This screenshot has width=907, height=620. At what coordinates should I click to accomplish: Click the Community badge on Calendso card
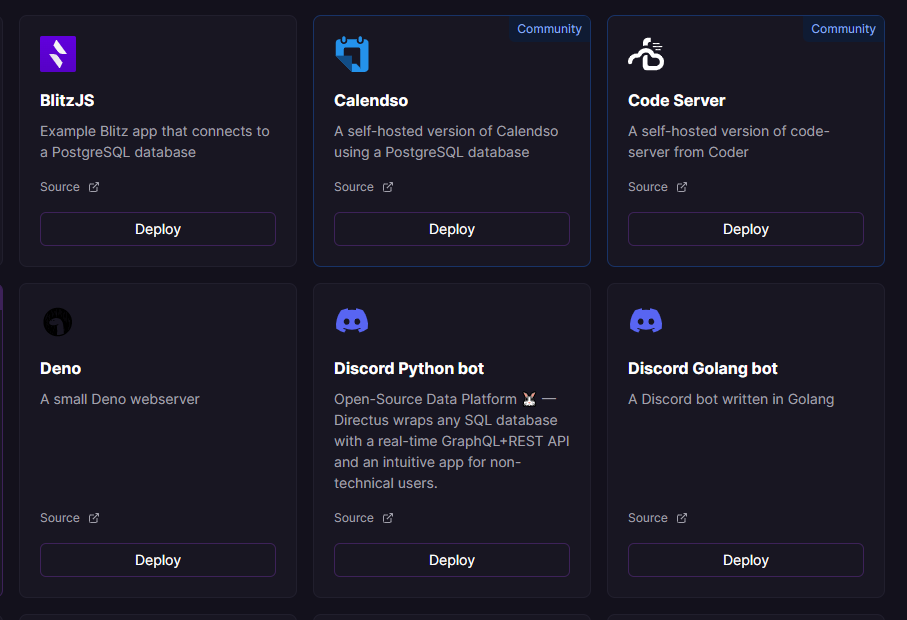(549, 29)
